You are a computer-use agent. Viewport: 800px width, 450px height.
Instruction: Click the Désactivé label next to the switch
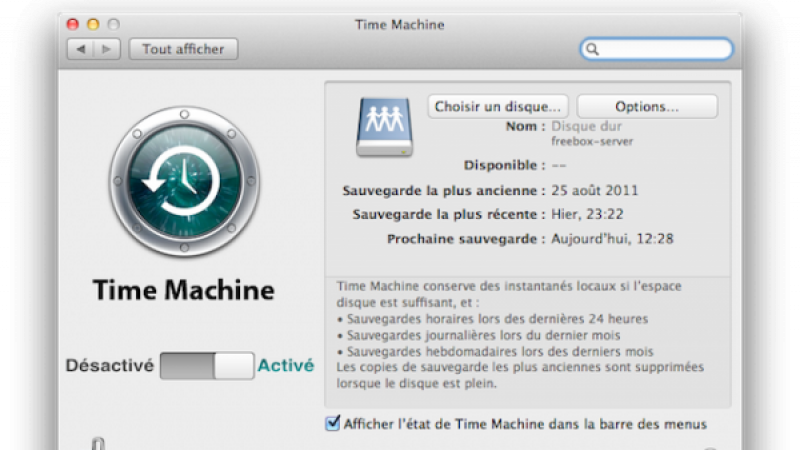coord(110,365)
